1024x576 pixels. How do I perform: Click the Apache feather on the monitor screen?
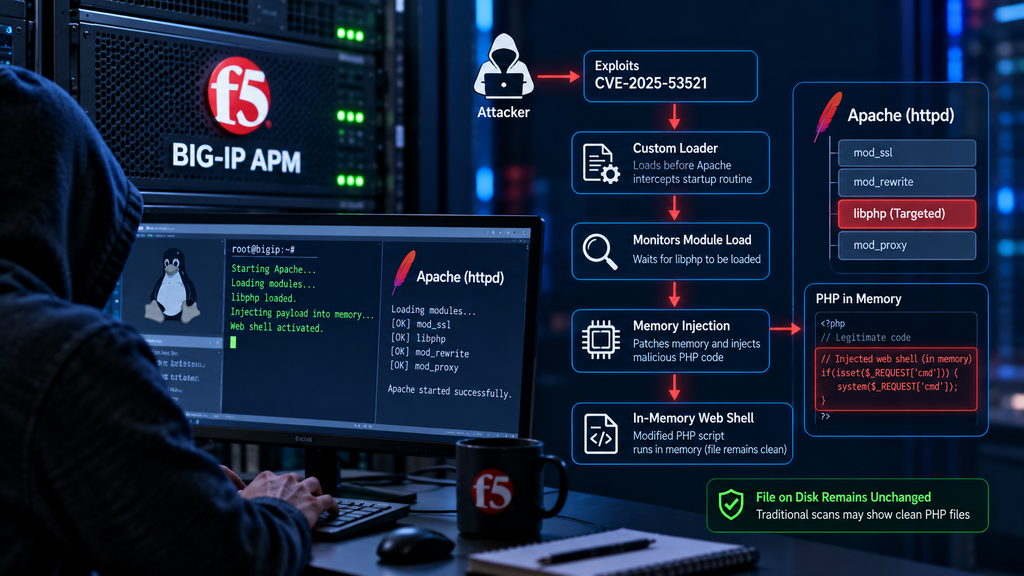[x=403, y=272]
